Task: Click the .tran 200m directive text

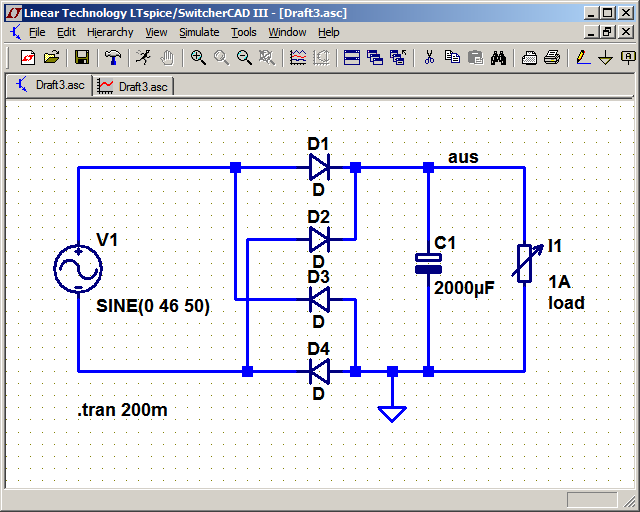Action: coord(122,410)
